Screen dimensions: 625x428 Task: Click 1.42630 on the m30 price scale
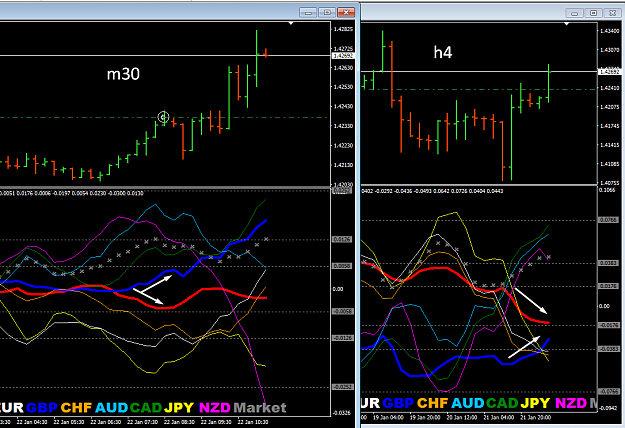click(343, 68)
